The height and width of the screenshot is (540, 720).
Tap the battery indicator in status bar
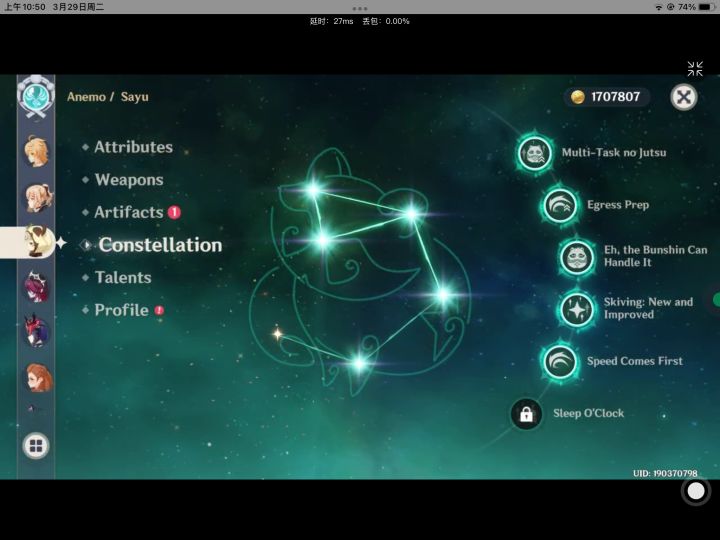707,7
